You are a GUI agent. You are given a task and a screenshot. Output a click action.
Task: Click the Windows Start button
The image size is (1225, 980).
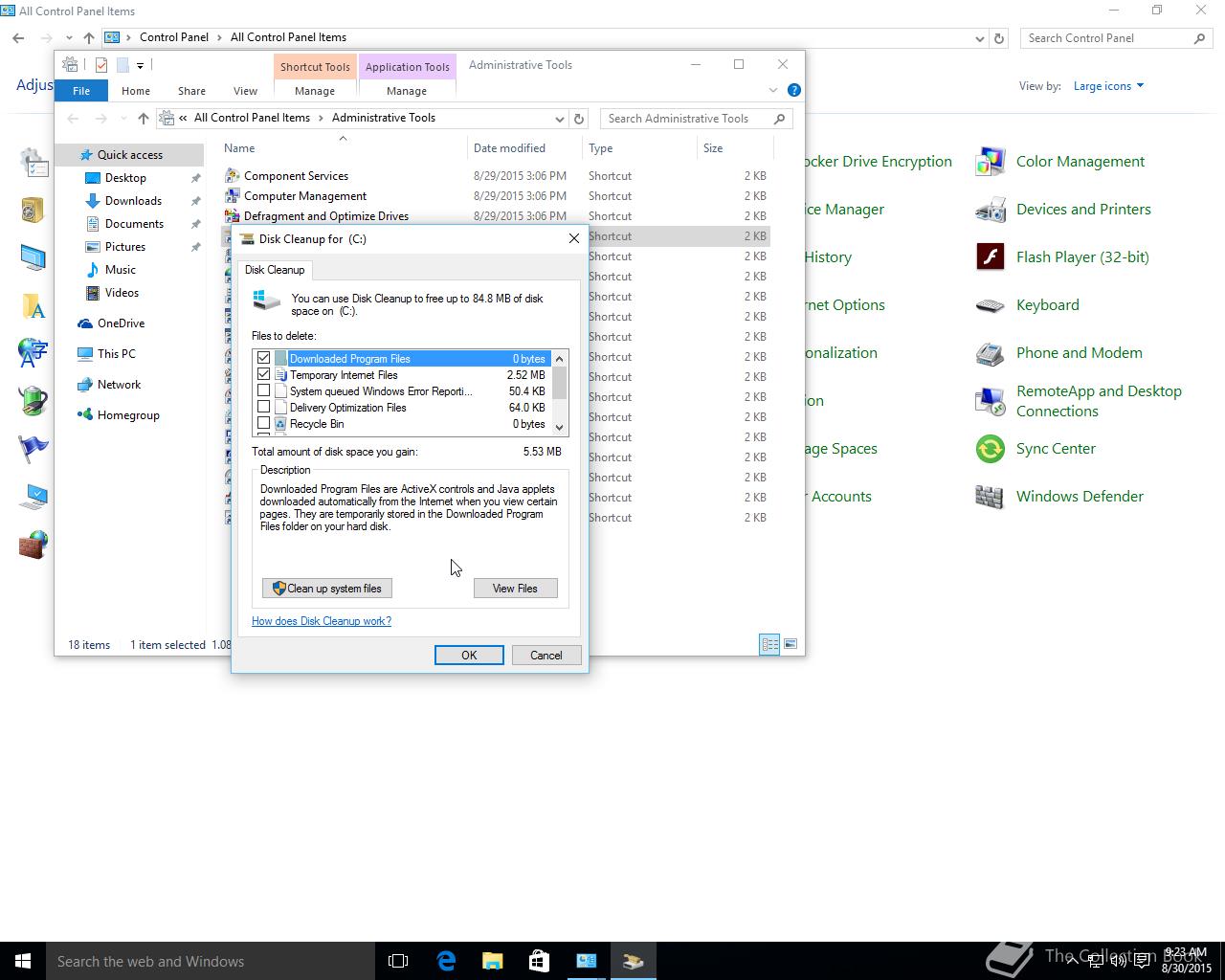coord(23,961)
